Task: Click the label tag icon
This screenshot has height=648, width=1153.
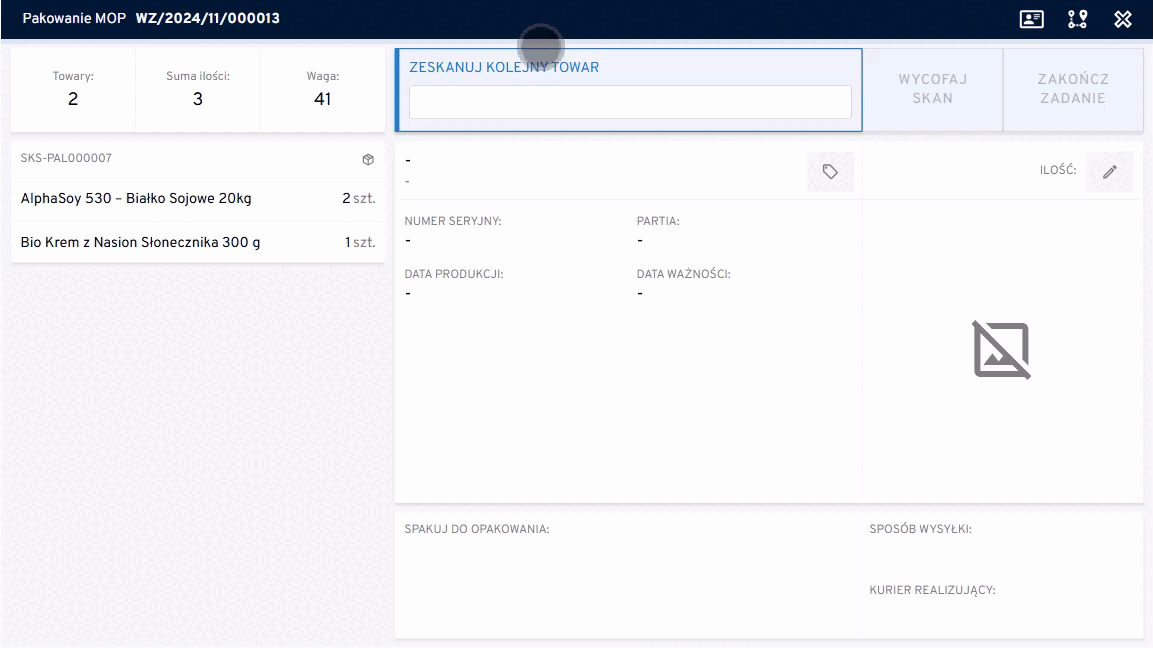Action: coord(829,172)
